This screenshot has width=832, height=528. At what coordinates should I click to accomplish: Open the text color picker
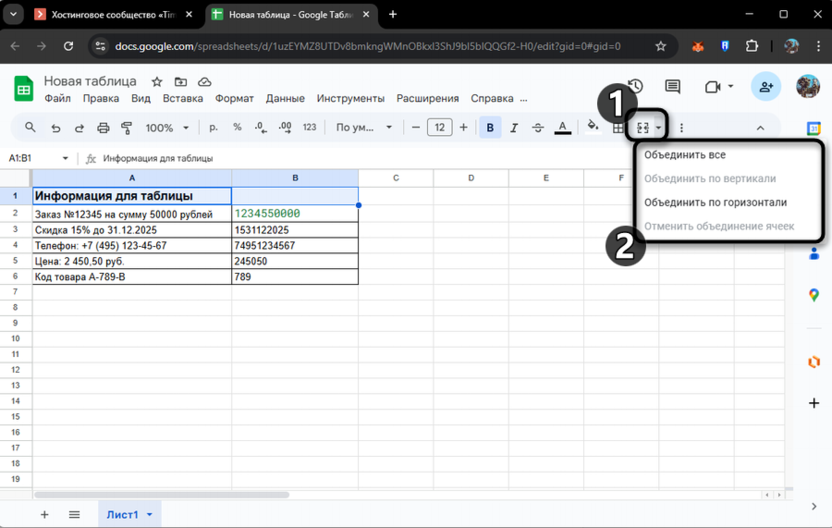click(x=563, y=128)
